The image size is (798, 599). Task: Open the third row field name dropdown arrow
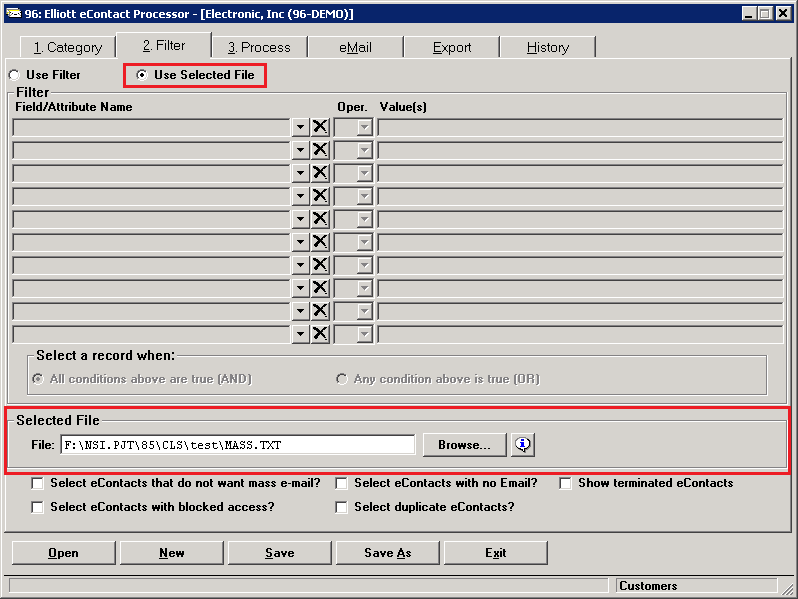tap(300, 173)
